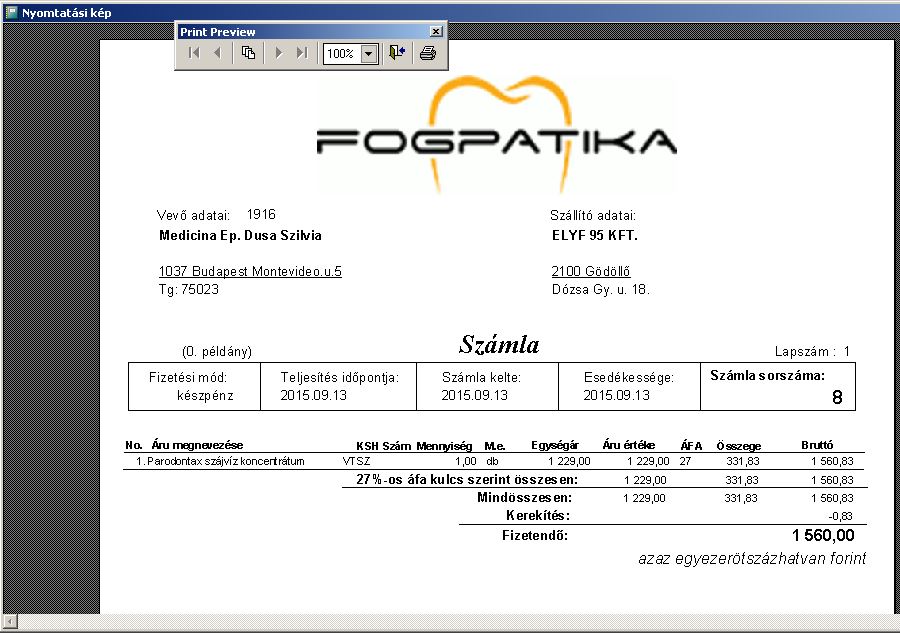Click the ÁFA rate "27" in the item row
Viewport: 900px width, 633px height.
click(x=685, y=461)
